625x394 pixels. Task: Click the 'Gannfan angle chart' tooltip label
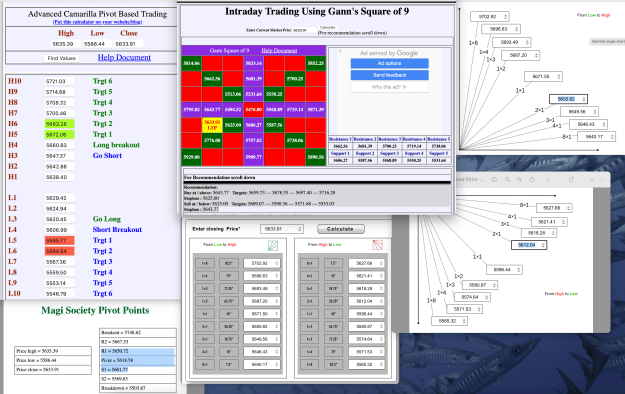[x=607, y=41]
